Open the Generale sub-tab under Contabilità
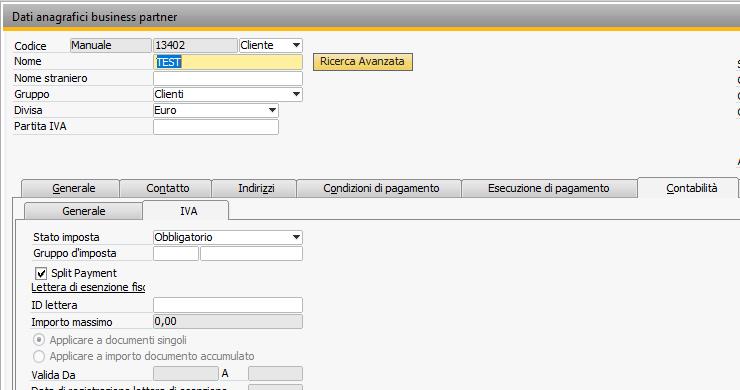 point(83,211)
